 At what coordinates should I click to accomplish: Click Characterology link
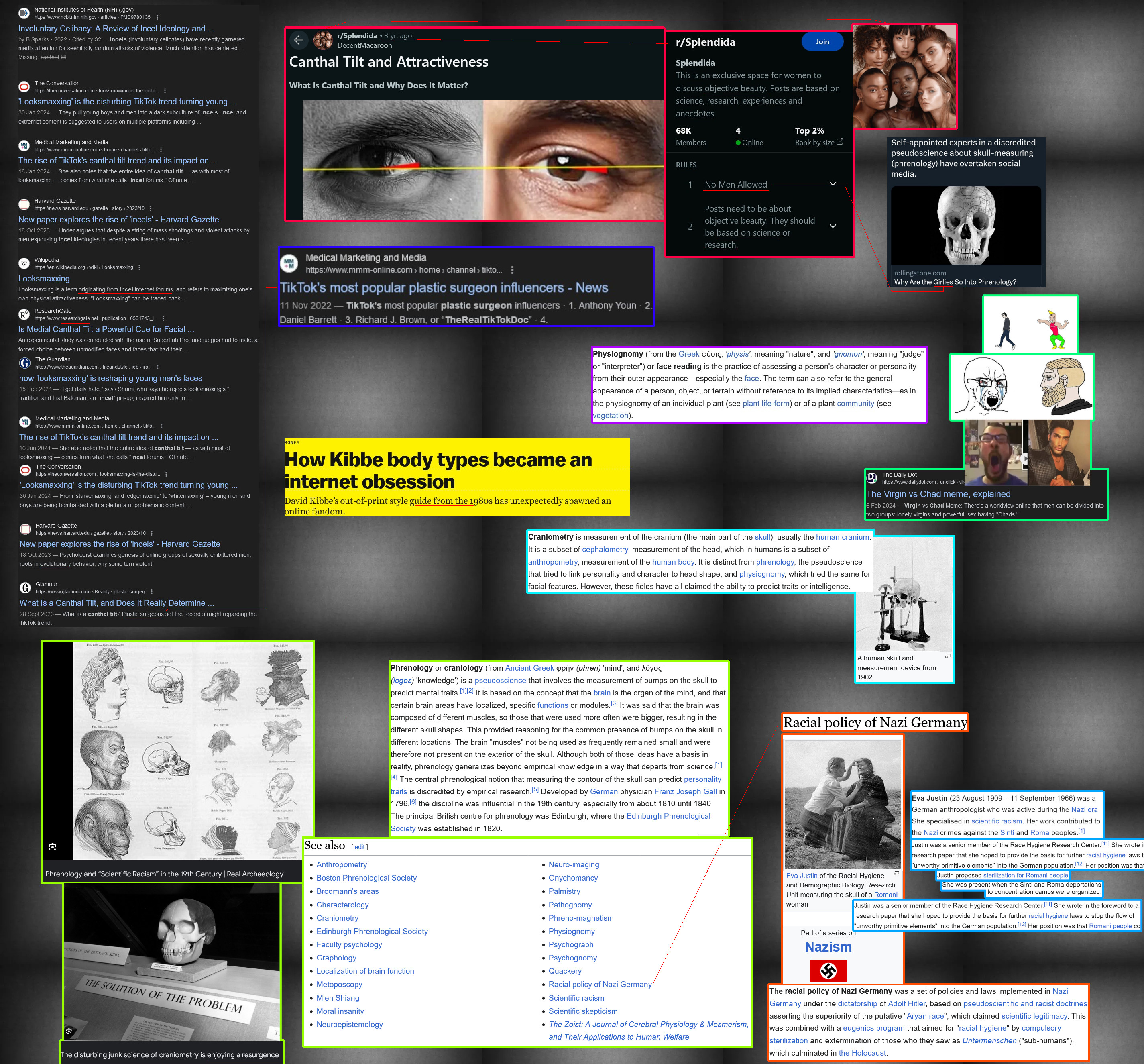click(342, 905)
